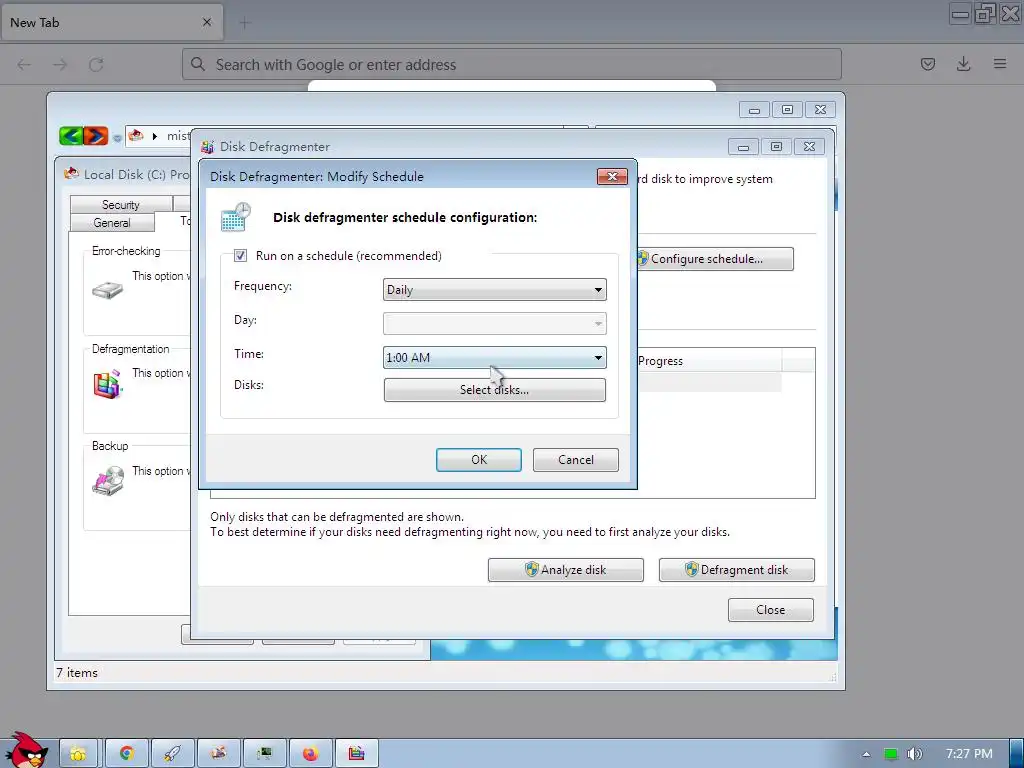Focus the browser address search field
1024x768 pixels.
512,65
